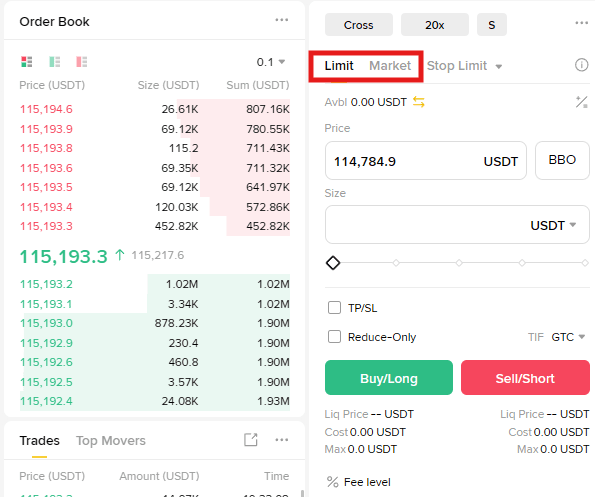Open the GTC time-in-force dropdown
595x497 pixels.
pyautogui.click(x=568, y=337)
